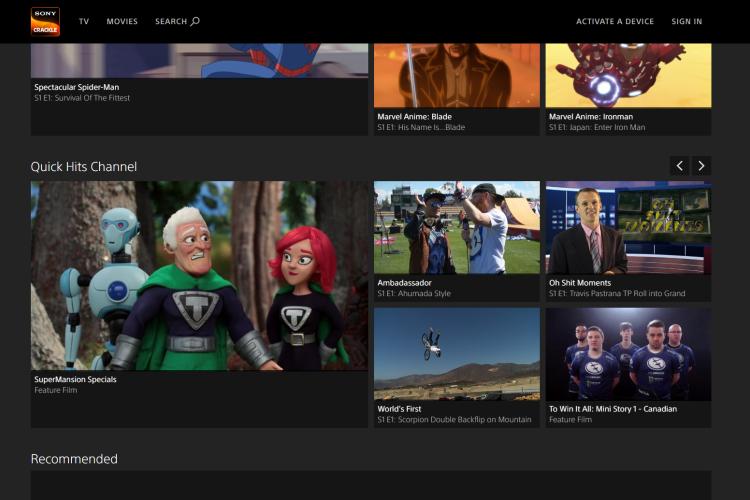750x500 pixels.
Task: Click 'S1 E1: Scorpion Double Backflip' subtitle
Action: click(x=454, y=420)
